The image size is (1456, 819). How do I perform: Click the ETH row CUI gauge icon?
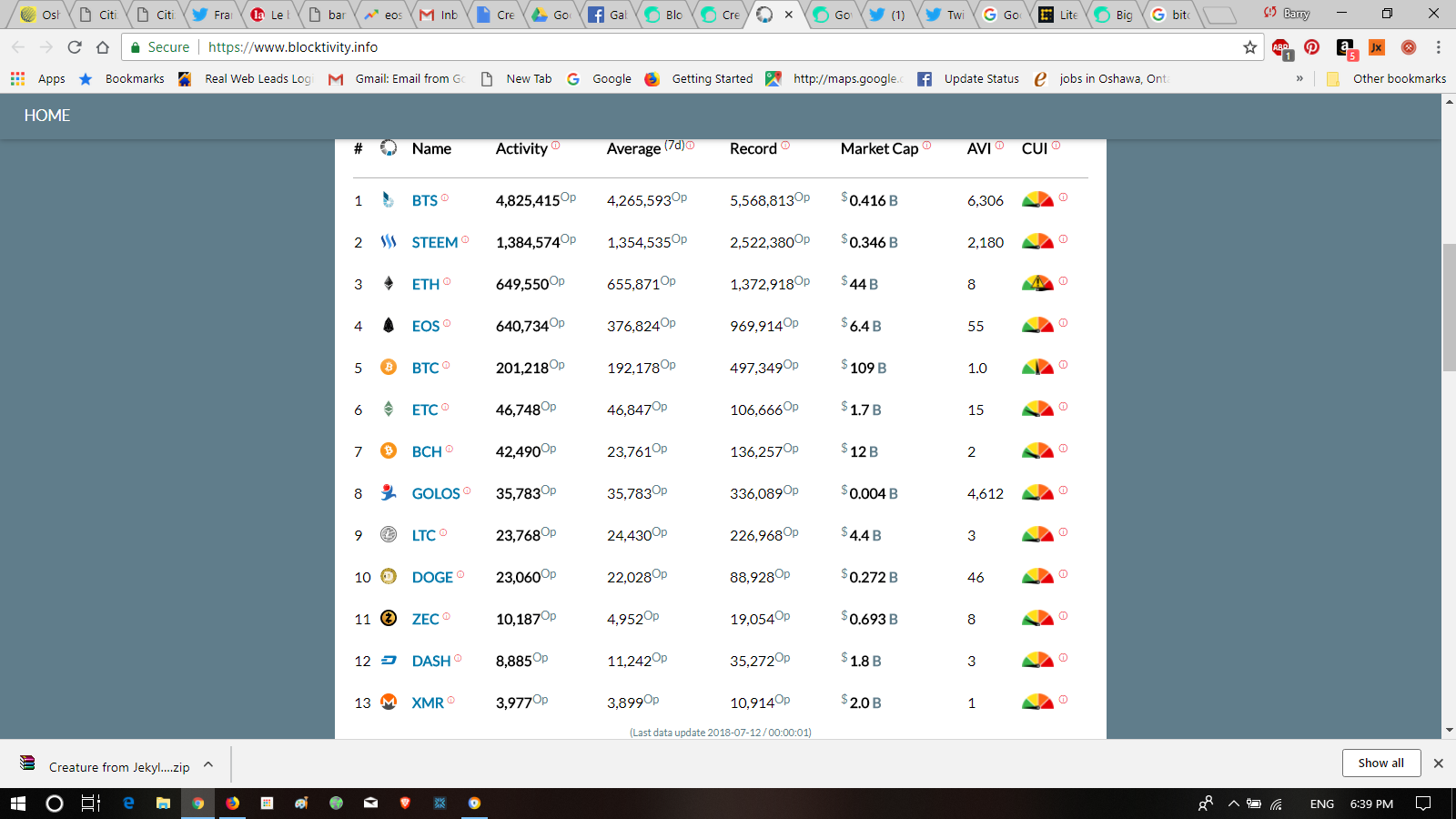(x=1037, y=283)
